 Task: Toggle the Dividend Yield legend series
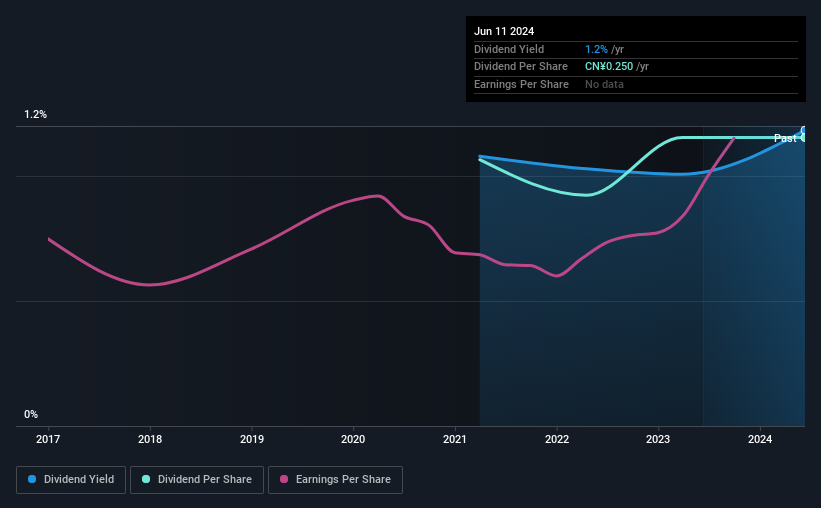click(x=70, y=479)
